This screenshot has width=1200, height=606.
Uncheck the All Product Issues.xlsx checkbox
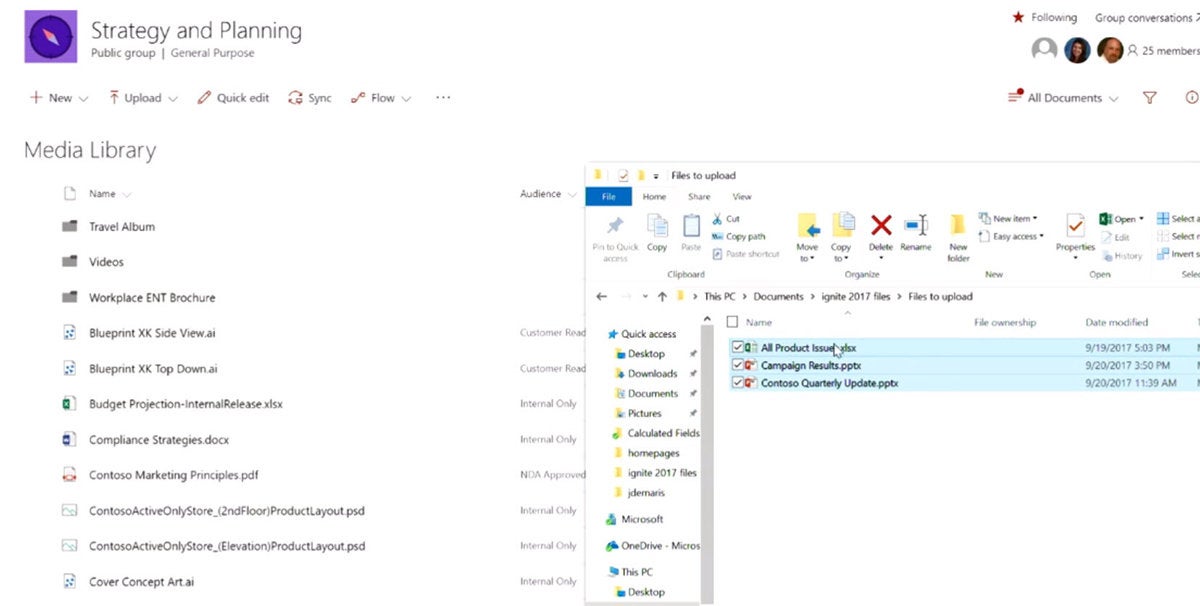(x=737, y=347)
